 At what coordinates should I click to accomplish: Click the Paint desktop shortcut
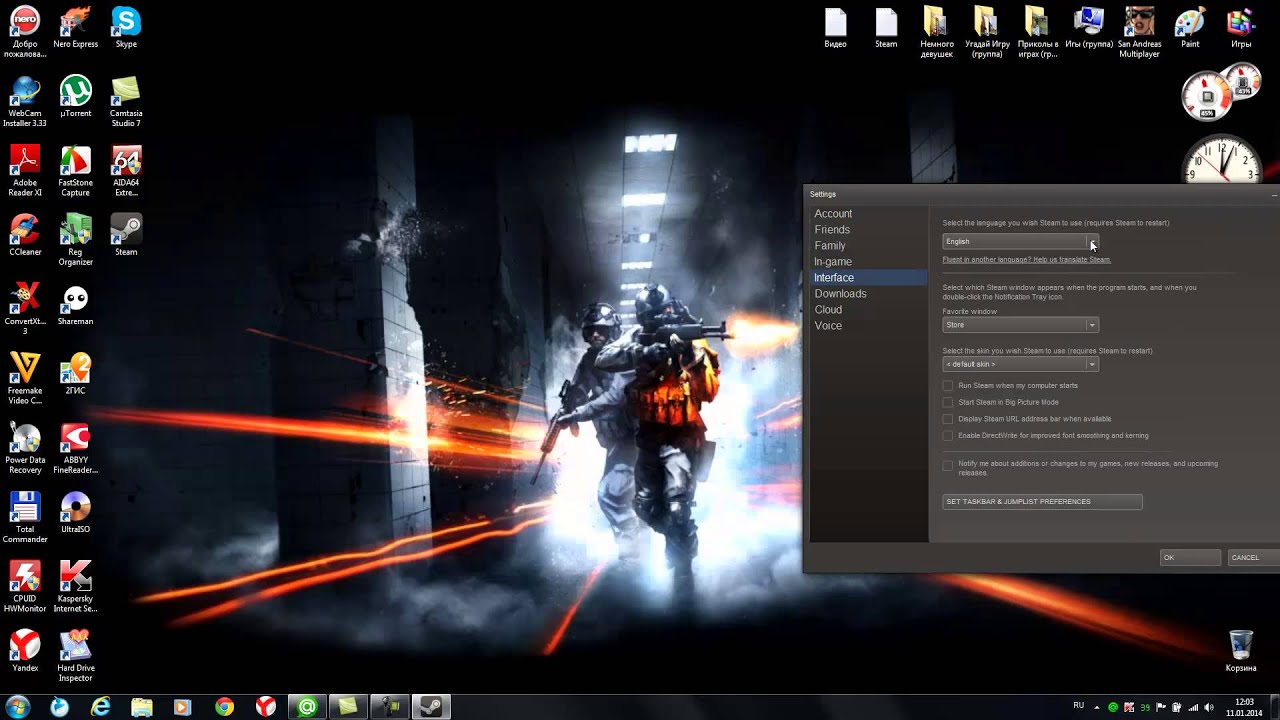1190,27
